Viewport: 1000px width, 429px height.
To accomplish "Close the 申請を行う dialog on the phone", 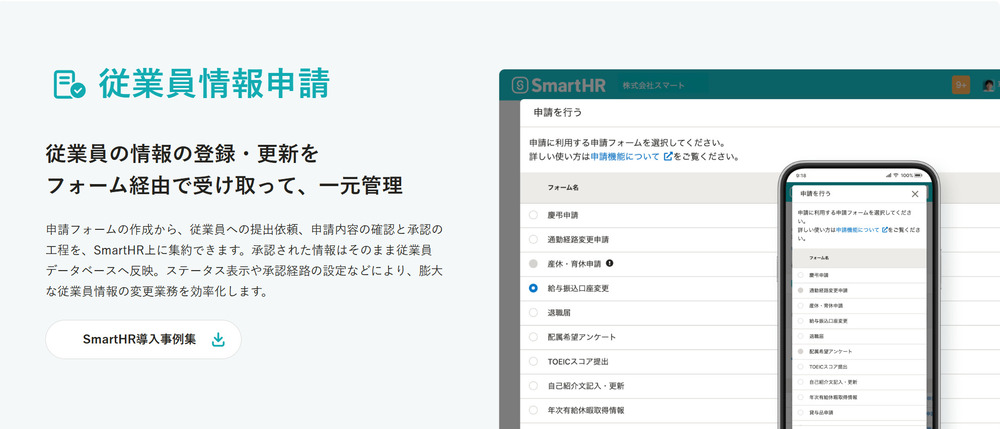I will click(x=915, y=194).
